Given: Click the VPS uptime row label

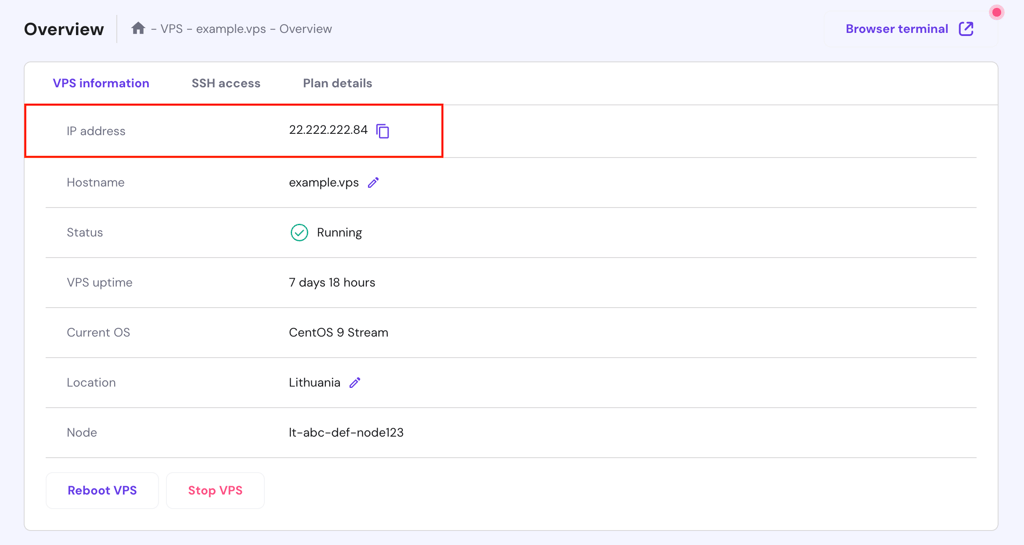Looking at the screenshot, I should point(99,283).
